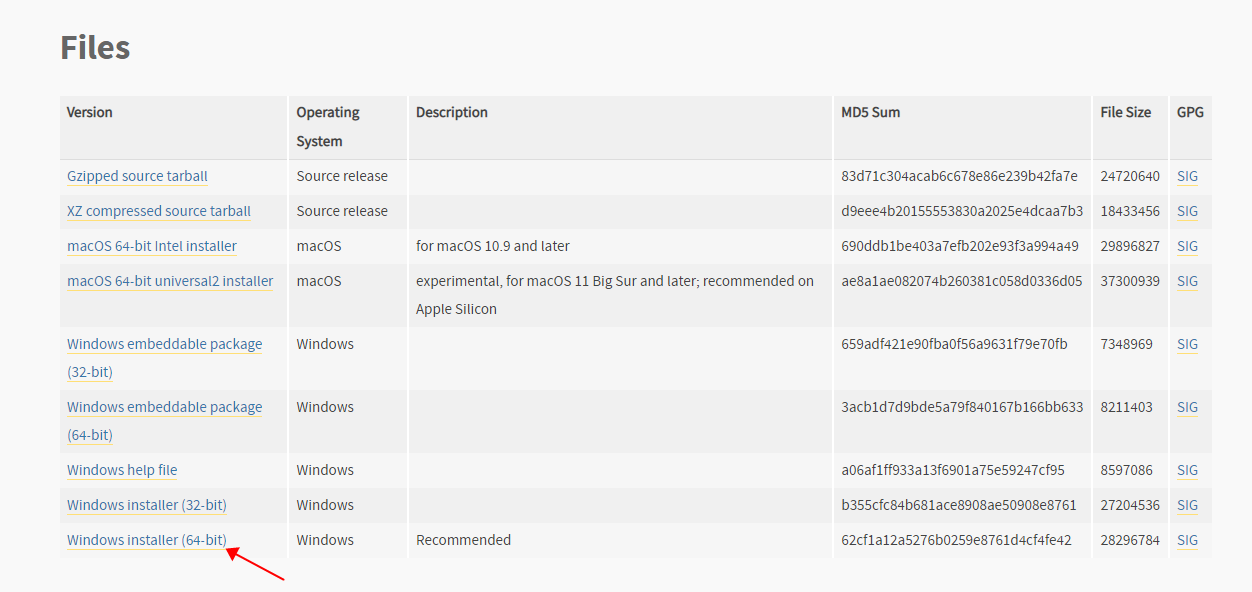Viewport: 1252px width, 592px height.
Task: Click the macOS 64-bit Intel installer link
Action: click(x=152, y=246)
